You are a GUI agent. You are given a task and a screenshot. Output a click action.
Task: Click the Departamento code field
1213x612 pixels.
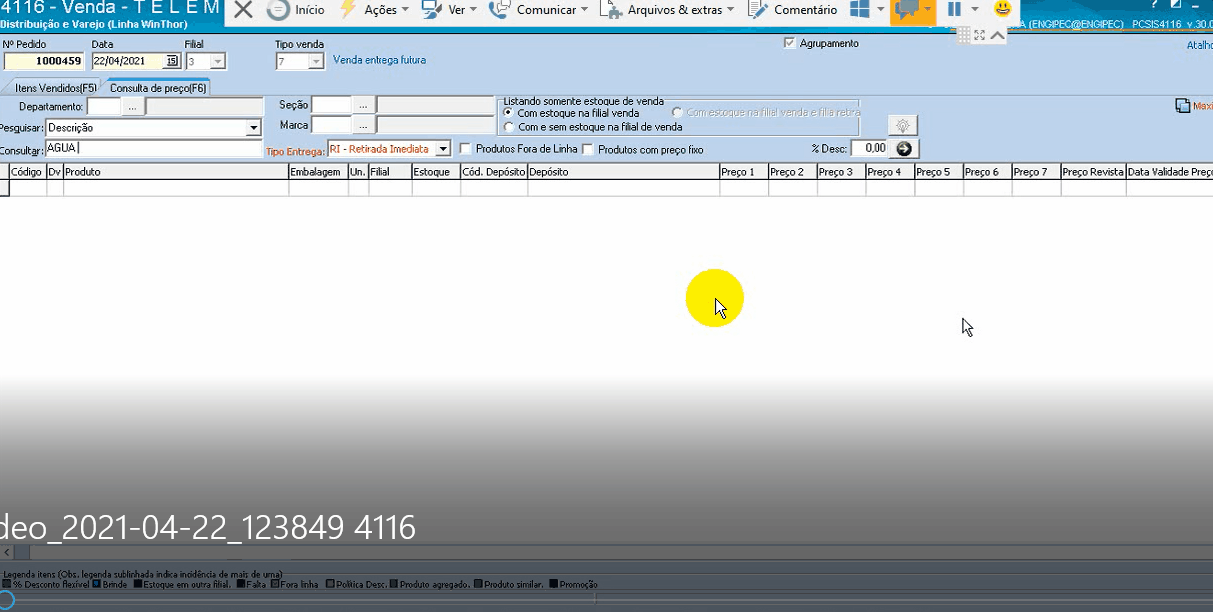(104, 106)
